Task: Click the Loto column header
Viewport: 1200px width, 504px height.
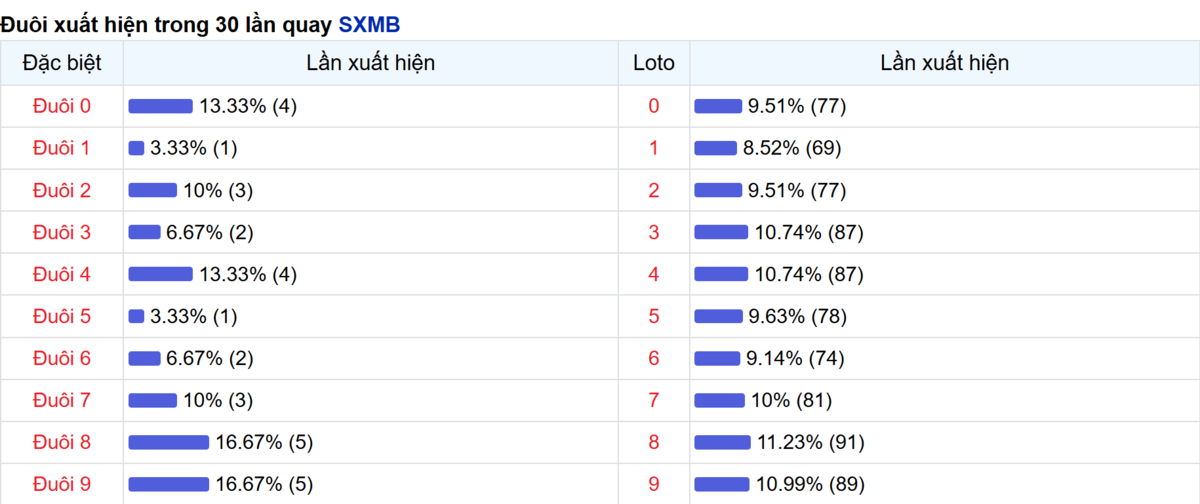Action: (654, 63)
